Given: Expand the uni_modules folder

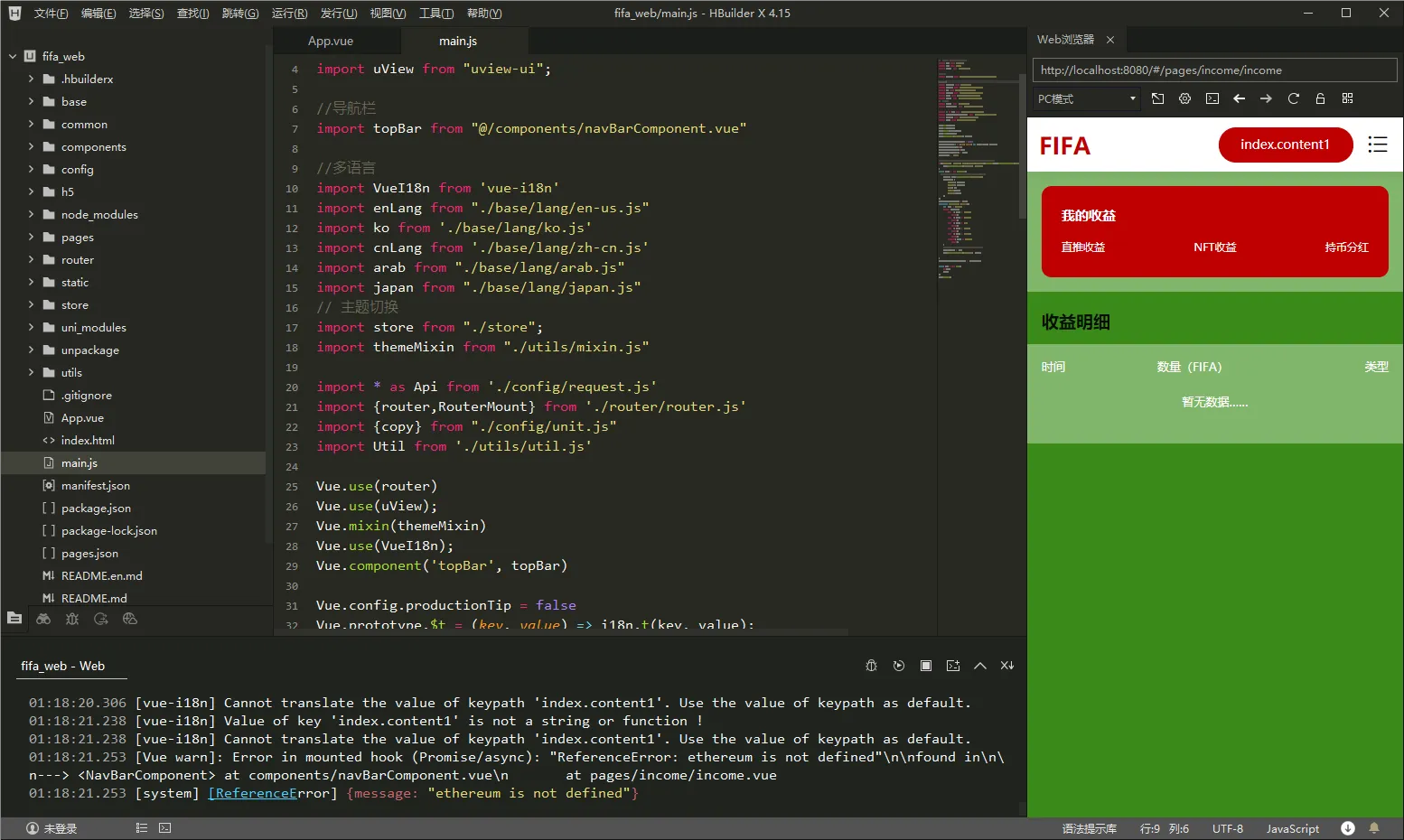Looking at the screenshot, I should [x=31, y=327].
